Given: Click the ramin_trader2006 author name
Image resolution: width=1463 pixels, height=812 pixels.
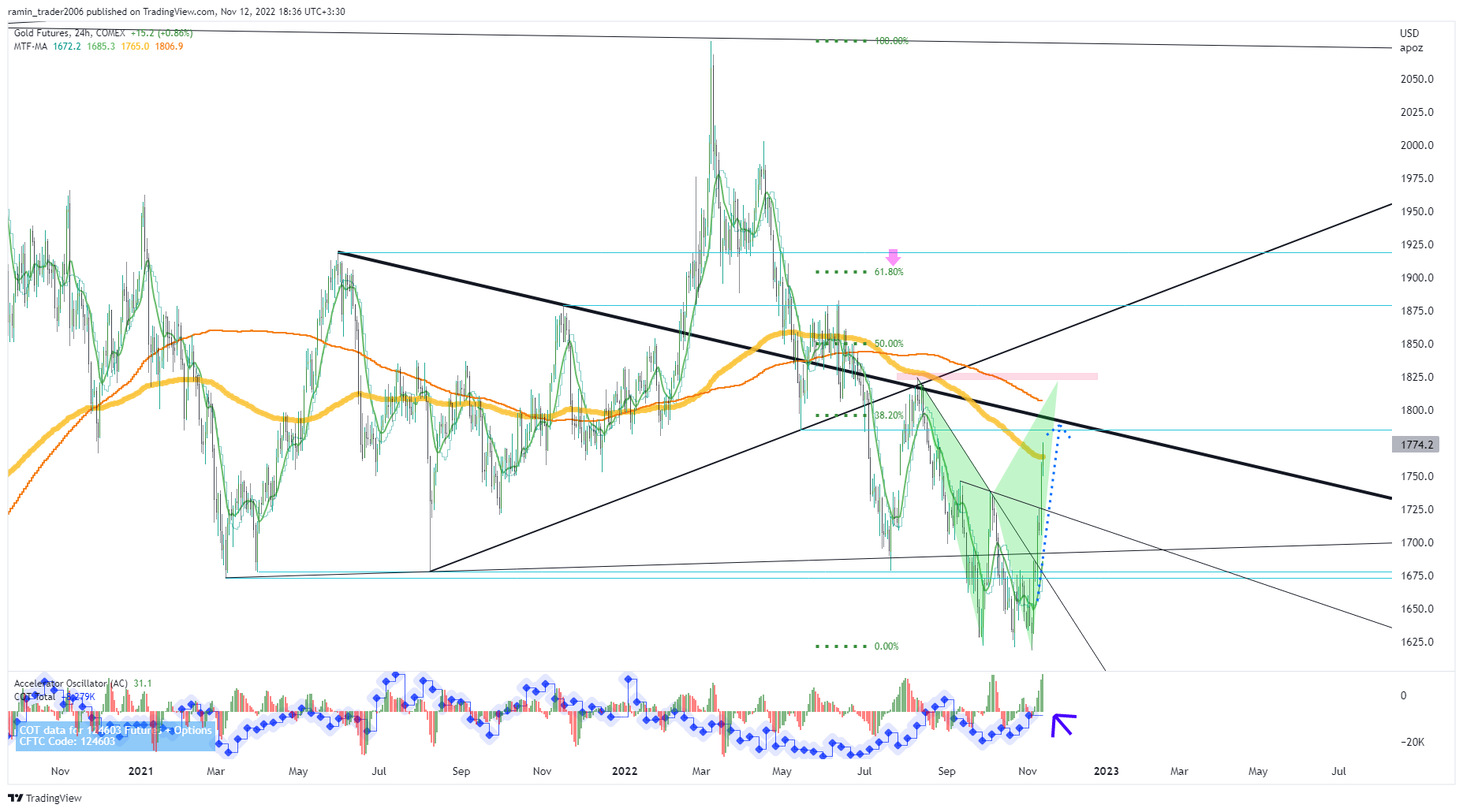Looking at the screenshot, I should click(x=46, y=12).
